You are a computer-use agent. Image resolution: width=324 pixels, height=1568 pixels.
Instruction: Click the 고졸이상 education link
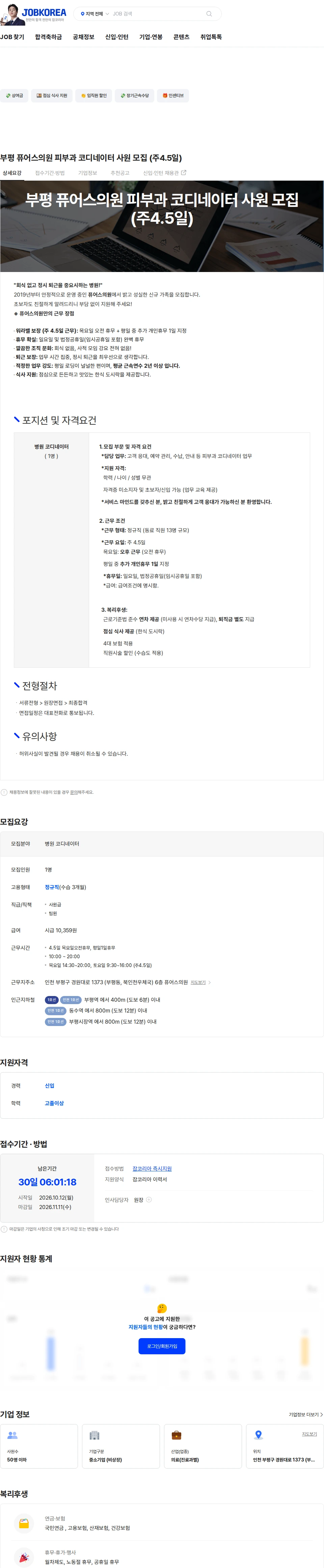pyautogui.click(x=54, y=1104)
